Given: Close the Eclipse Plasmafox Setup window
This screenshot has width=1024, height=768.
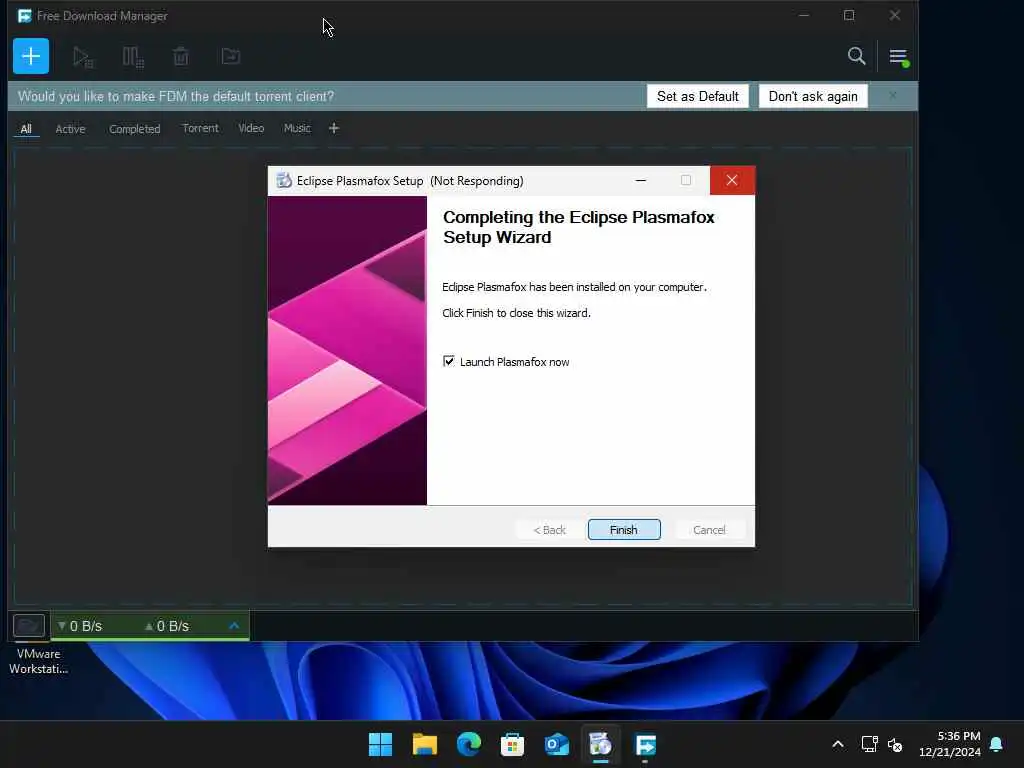Looking at the screenshot, I should pyautogui.click(x=732, y=180).
